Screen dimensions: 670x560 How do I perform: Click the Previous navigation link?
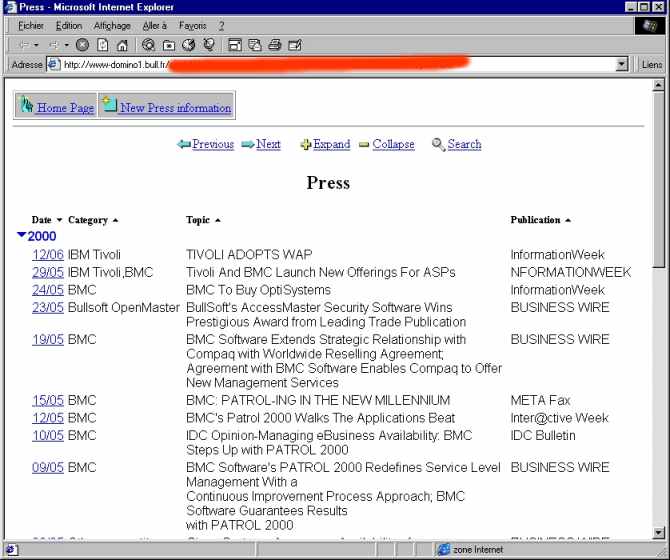tap(213, 144)
